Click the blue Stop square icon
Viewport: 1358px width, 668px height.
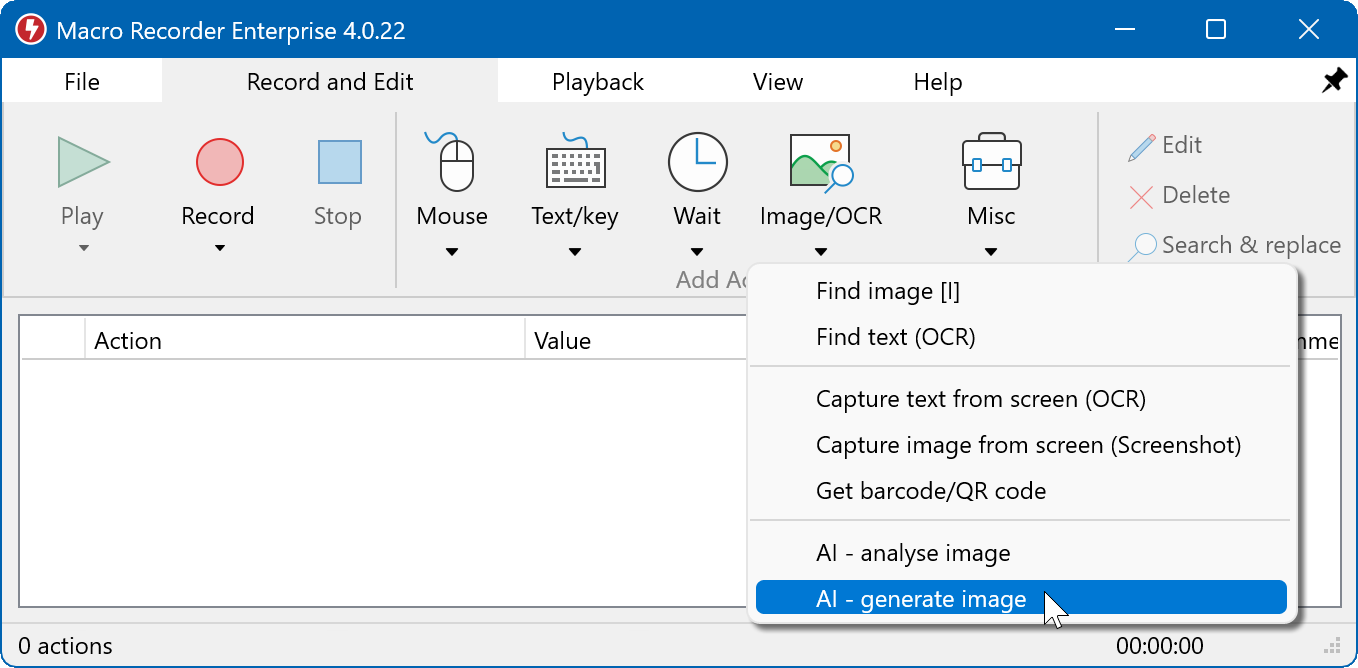coord(340,162)
